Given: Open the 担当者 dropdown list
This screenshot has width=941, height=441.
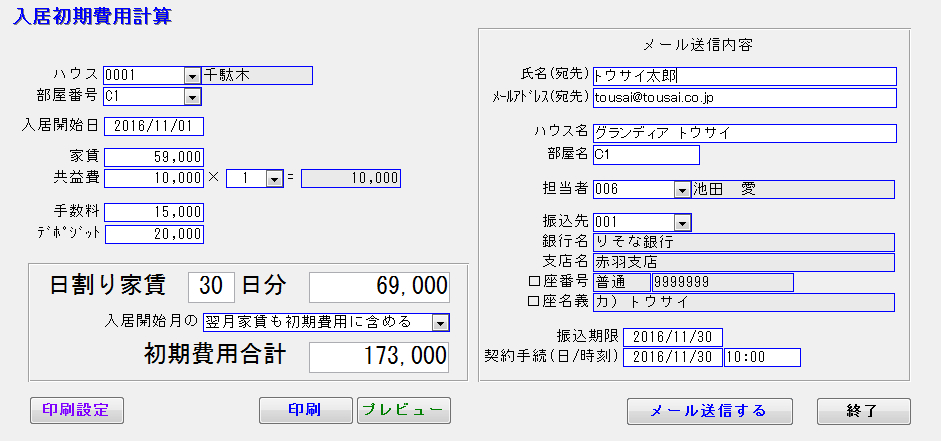Looking at the screenshot, I should tap(682, 189).
